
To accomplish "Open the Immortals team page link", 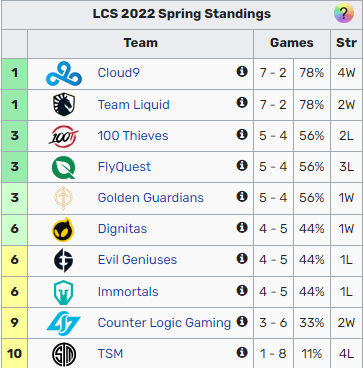I will 128,291.
